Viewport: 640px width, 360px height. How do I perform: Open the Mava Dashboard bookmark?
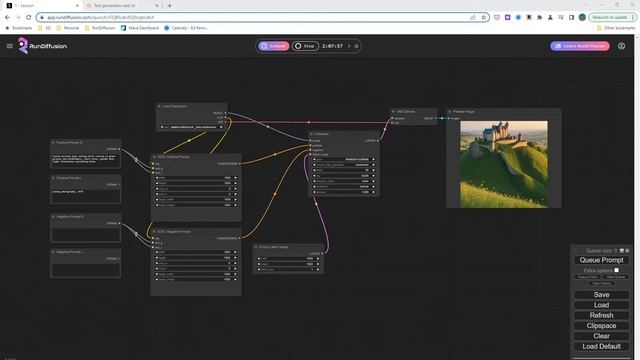click(140, 28)
